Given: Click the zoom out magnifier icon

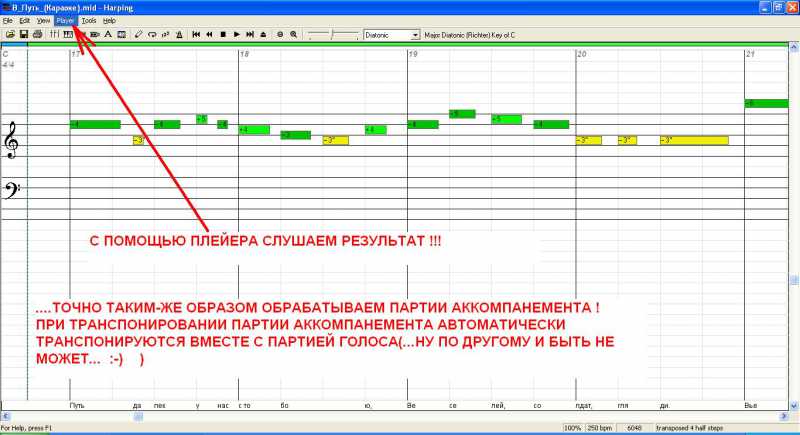Looking at the screenshot, I should coord(280,35).
